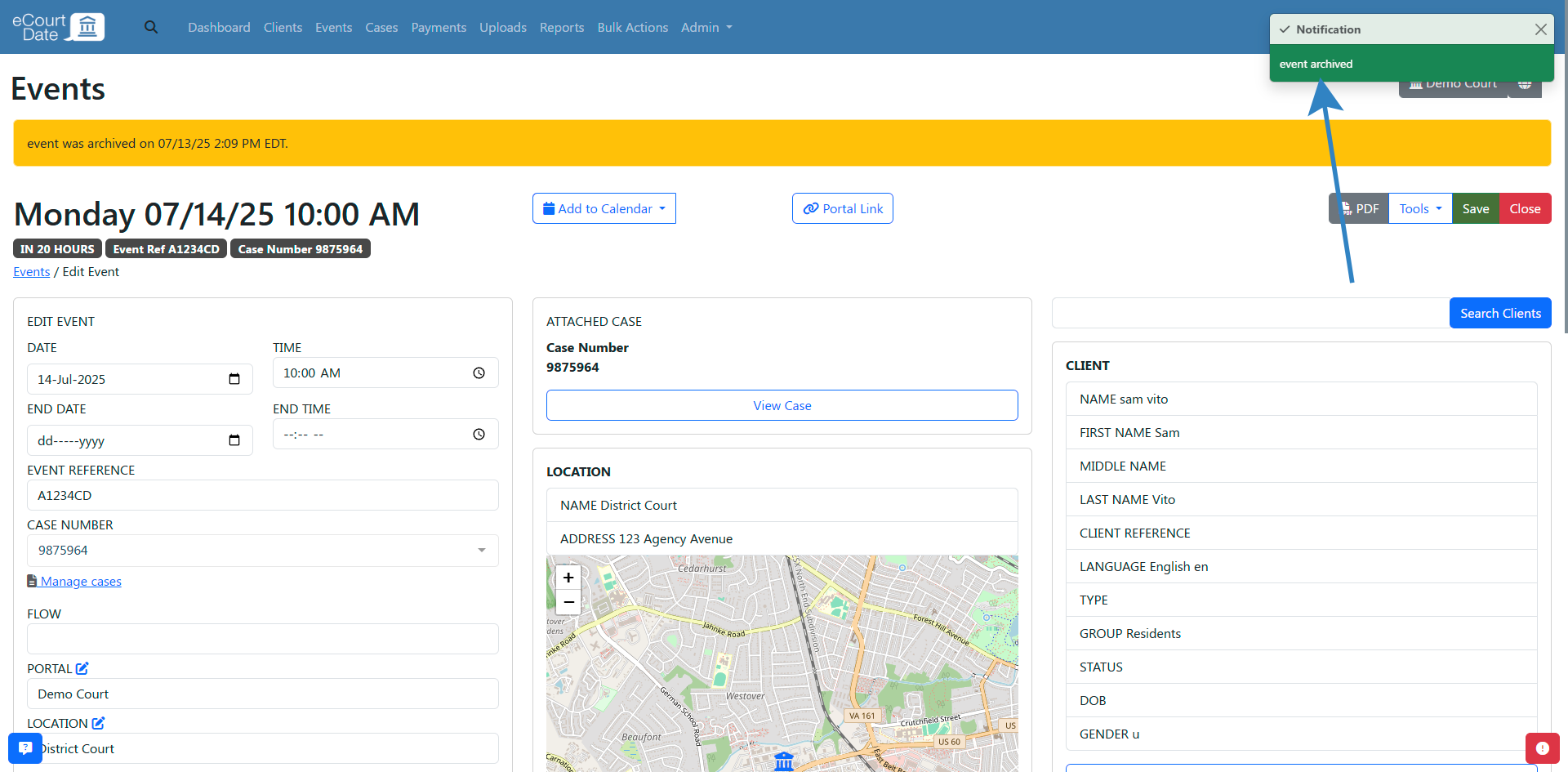Open the Manage cases link
Image resolution: width=1568 pixels, height=772 pixels.
pyautogui.click(x=74, y=582)
